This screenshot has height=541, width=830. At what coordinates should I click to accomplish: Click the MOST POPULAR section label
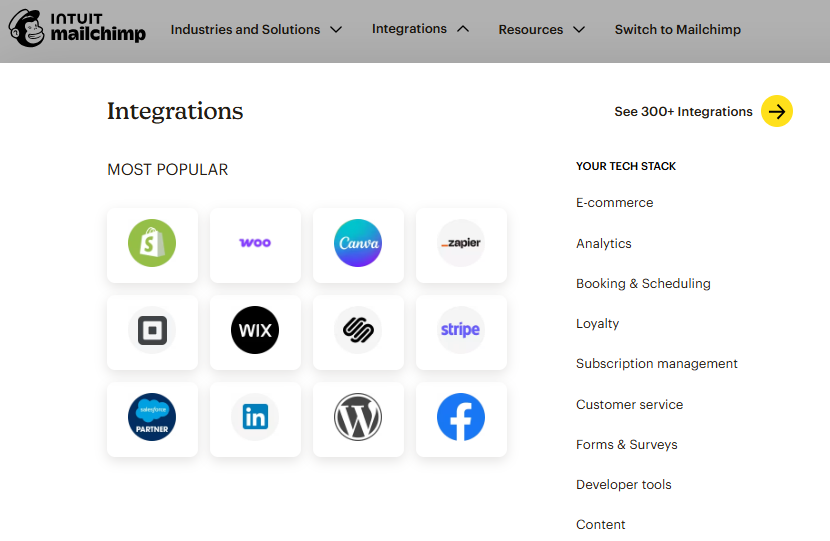(x=168, y=169)
